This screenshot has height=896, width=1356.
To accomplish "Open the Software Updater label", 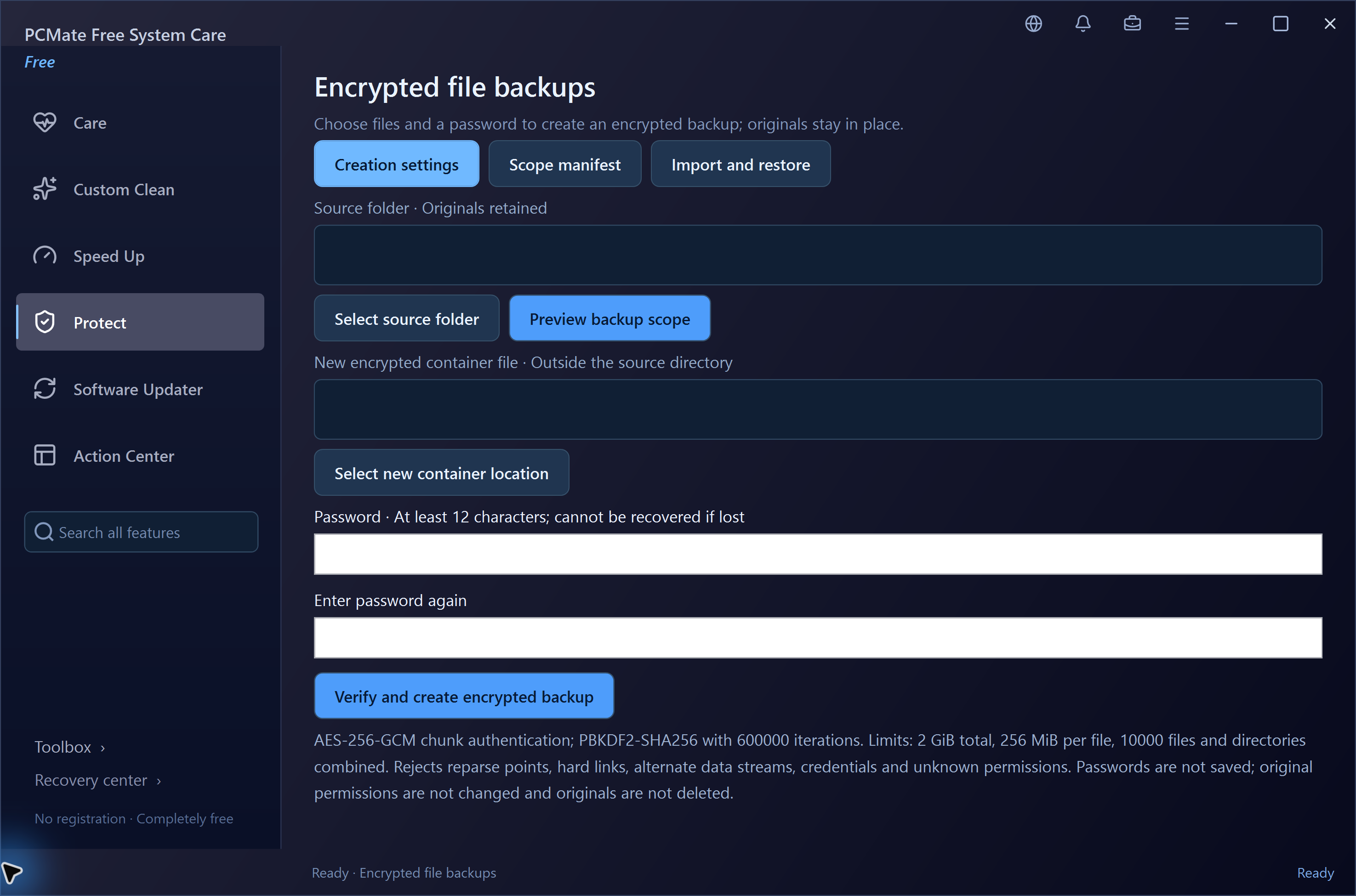I will (x=138, y=390).
